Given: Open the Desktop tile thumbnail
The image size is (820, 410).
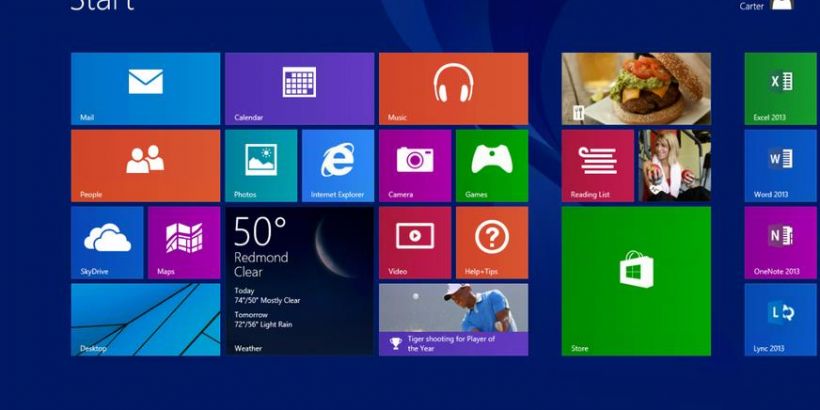Looking at the screenshot, I should point(145,319).
